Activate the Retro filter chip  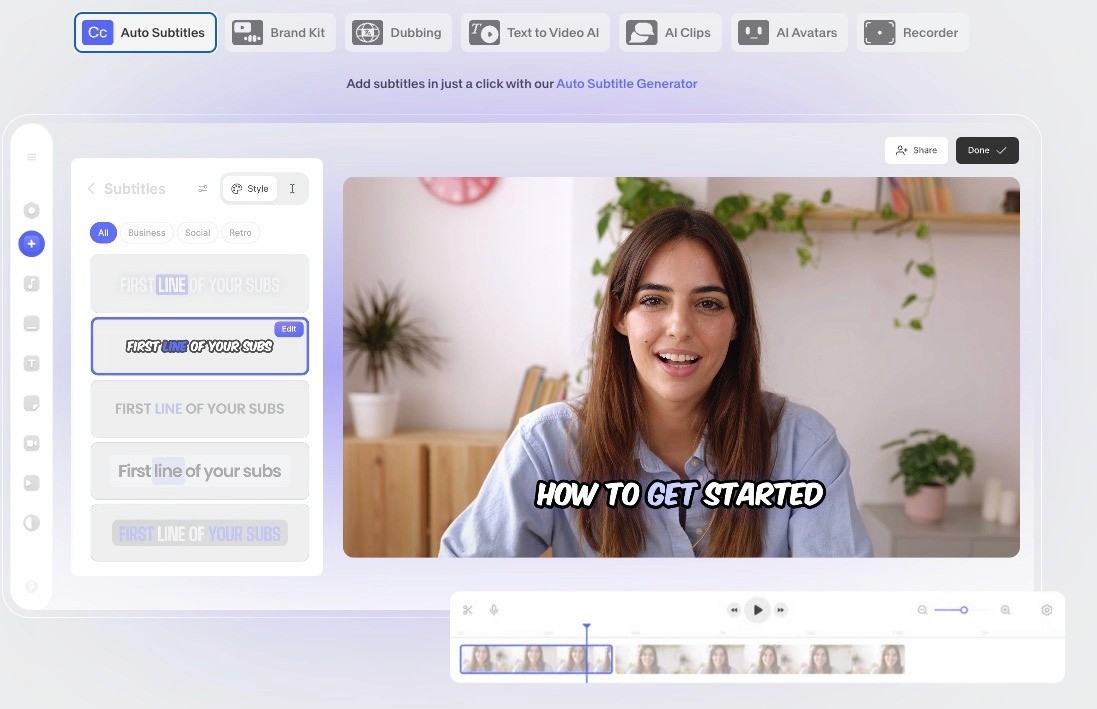point(240,232)
